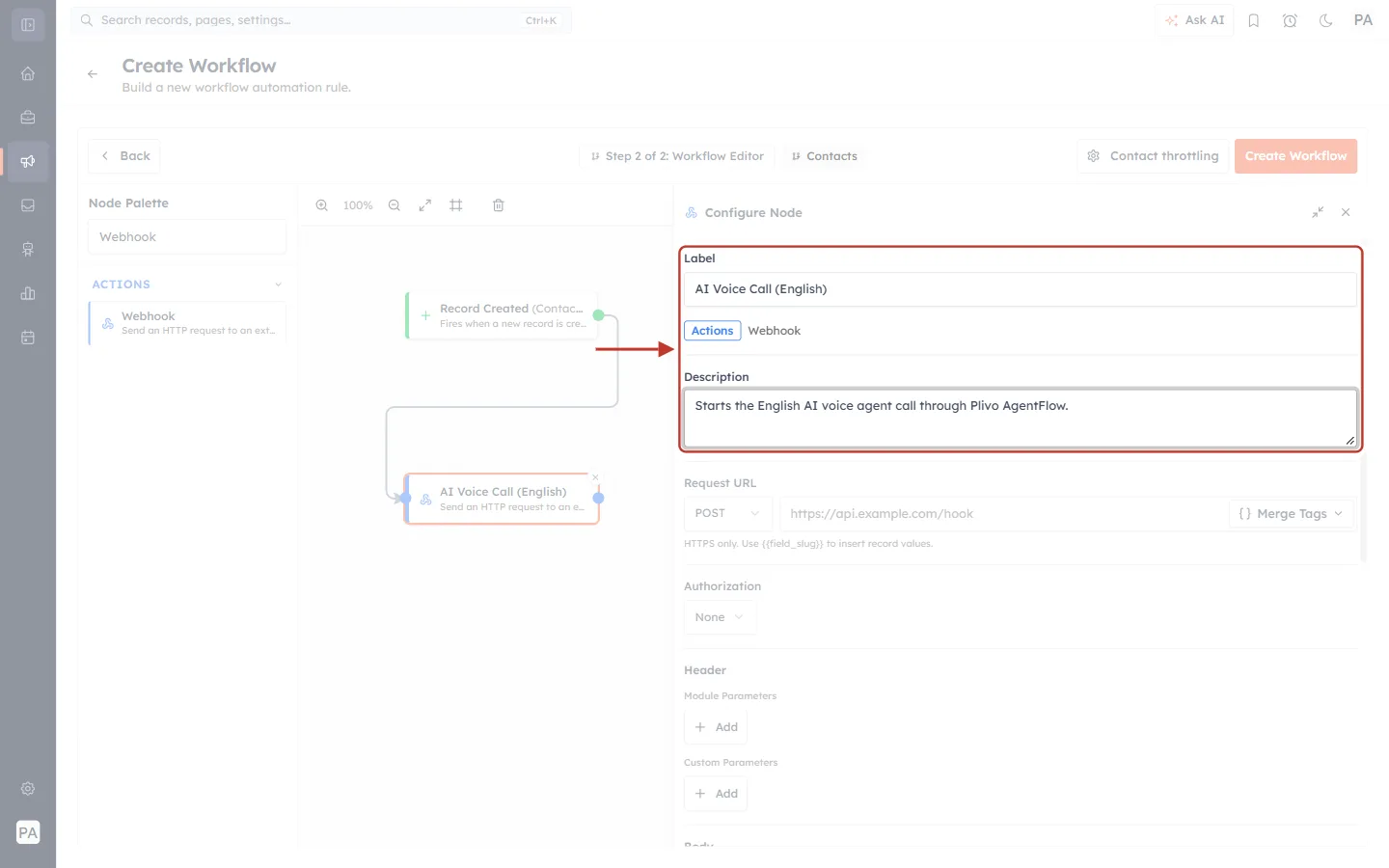
Task: Click the Node Palette search field
Action: [187, 237]
